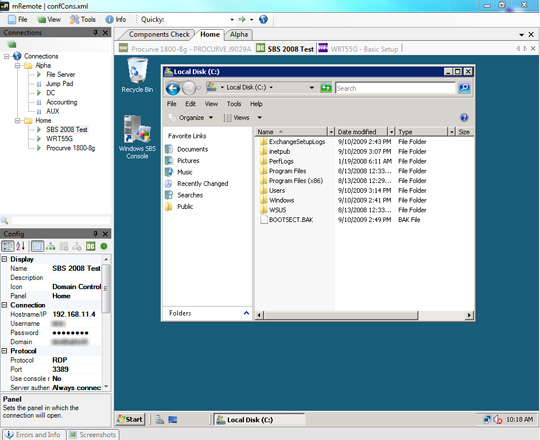Click the Domain Controller icon button in Config toolbar
The image size is (540, 440).
click(x=91, y=246)
